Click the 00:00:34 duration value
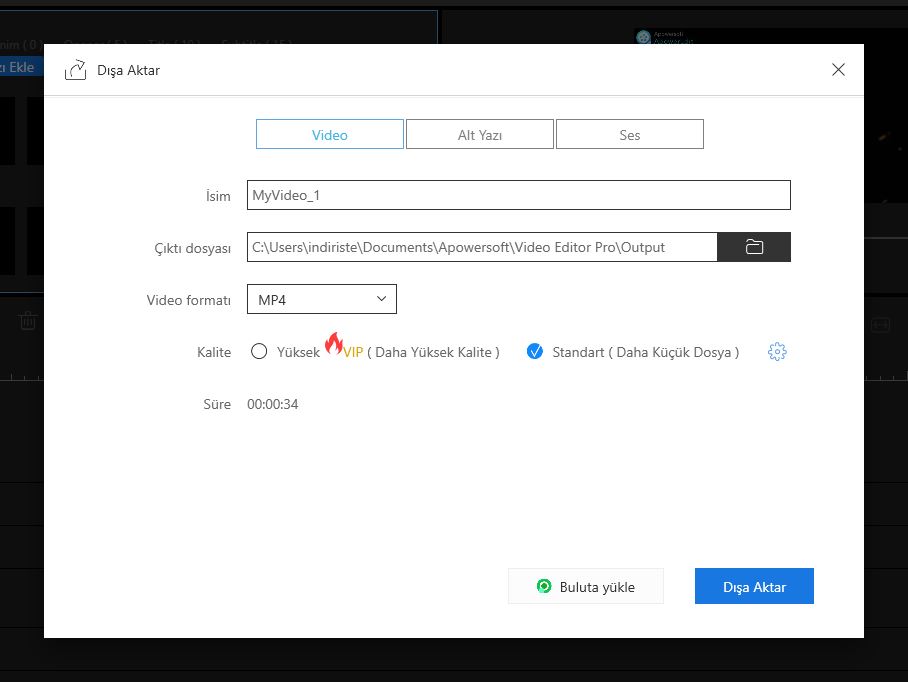This screenshot has height=682, width=908. click(273, 404)
